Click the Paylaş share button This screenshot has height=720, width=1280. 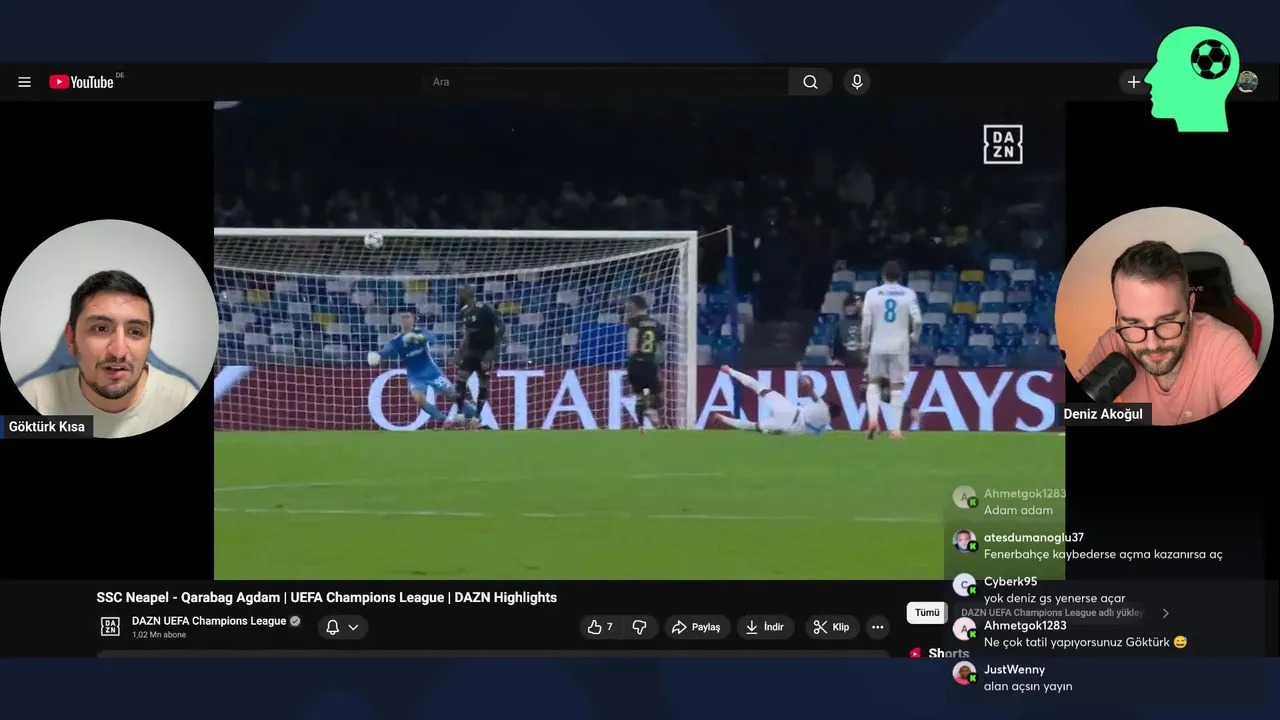(x=697, y=627)
